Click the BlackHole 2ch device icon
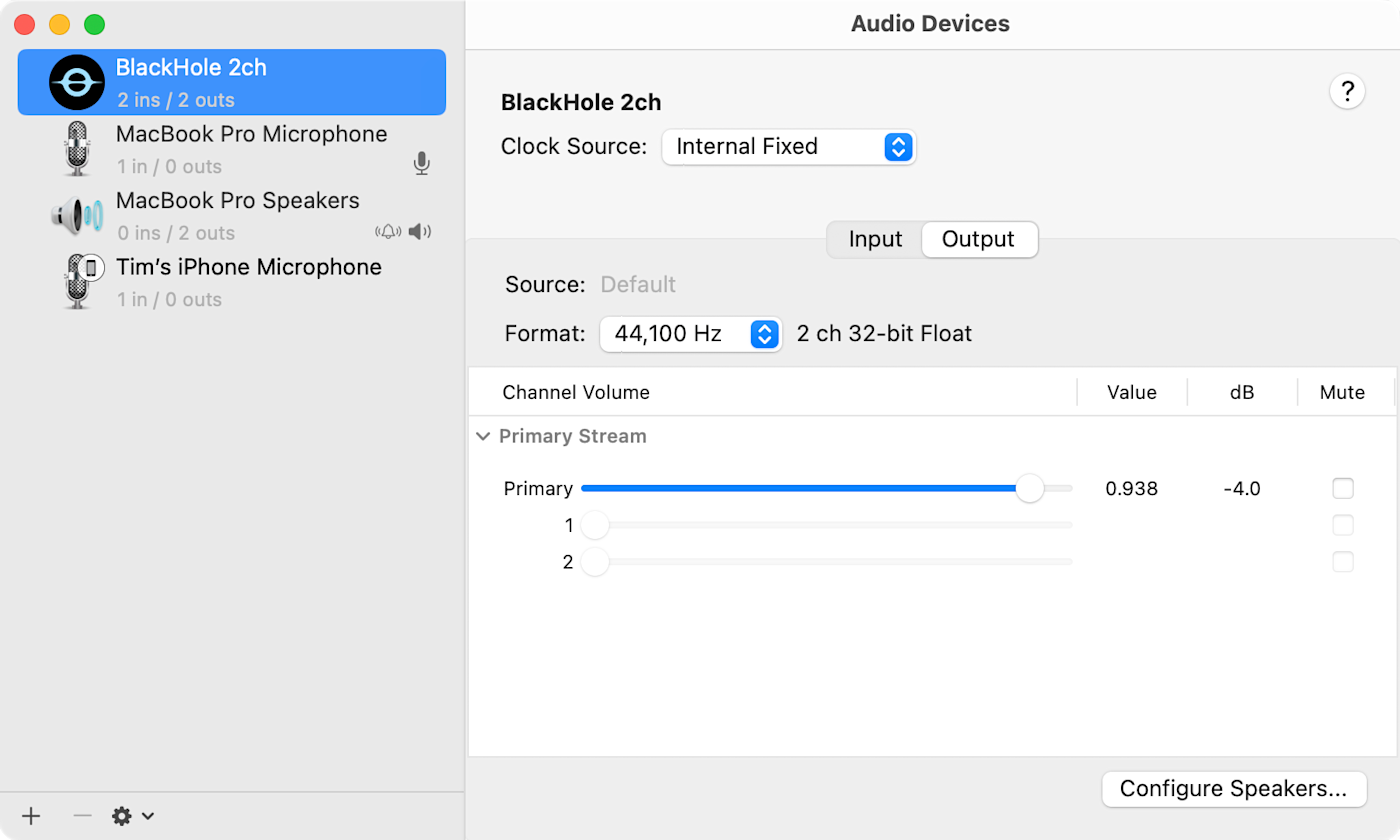 pyautogui.click(x=77, y=83)
